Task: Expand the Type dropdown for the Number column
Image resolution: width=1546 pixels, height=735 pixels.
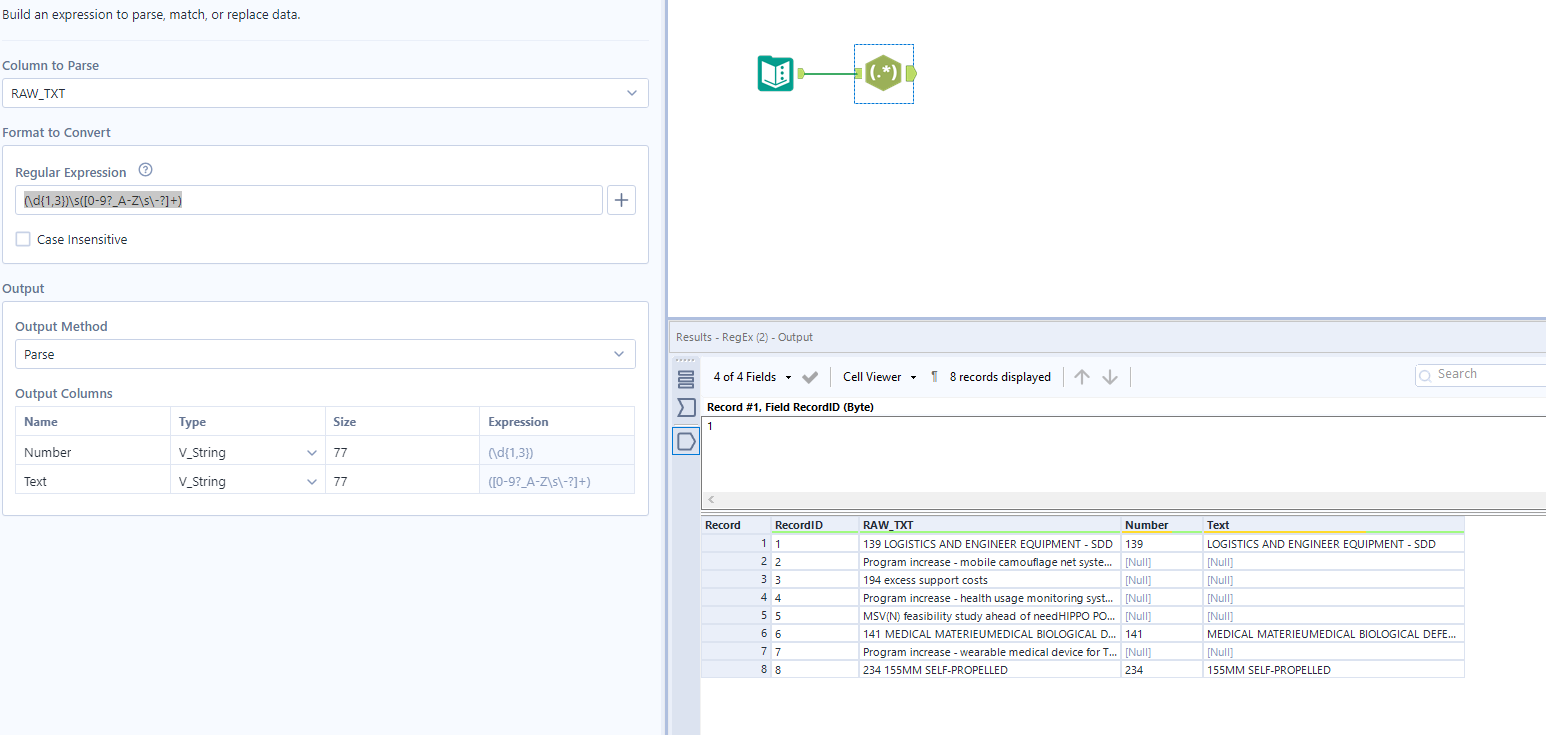Action: 310,452
